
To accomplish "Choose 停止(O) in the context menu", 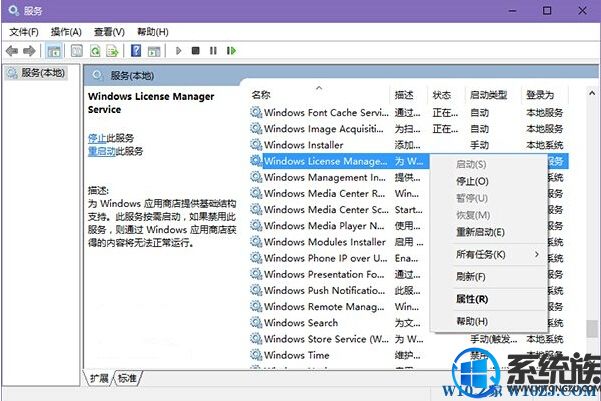I will (488, 181).
